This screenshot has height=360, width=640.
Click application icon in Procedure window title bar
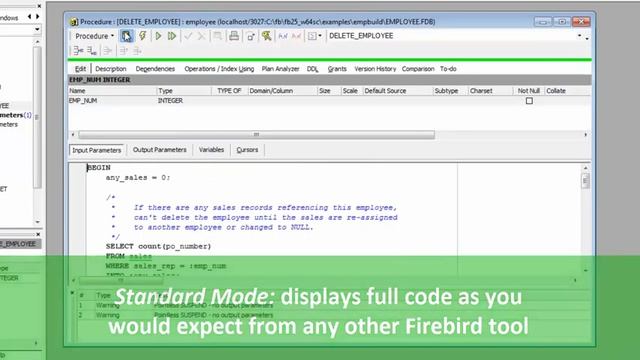[x=74, y=22]
